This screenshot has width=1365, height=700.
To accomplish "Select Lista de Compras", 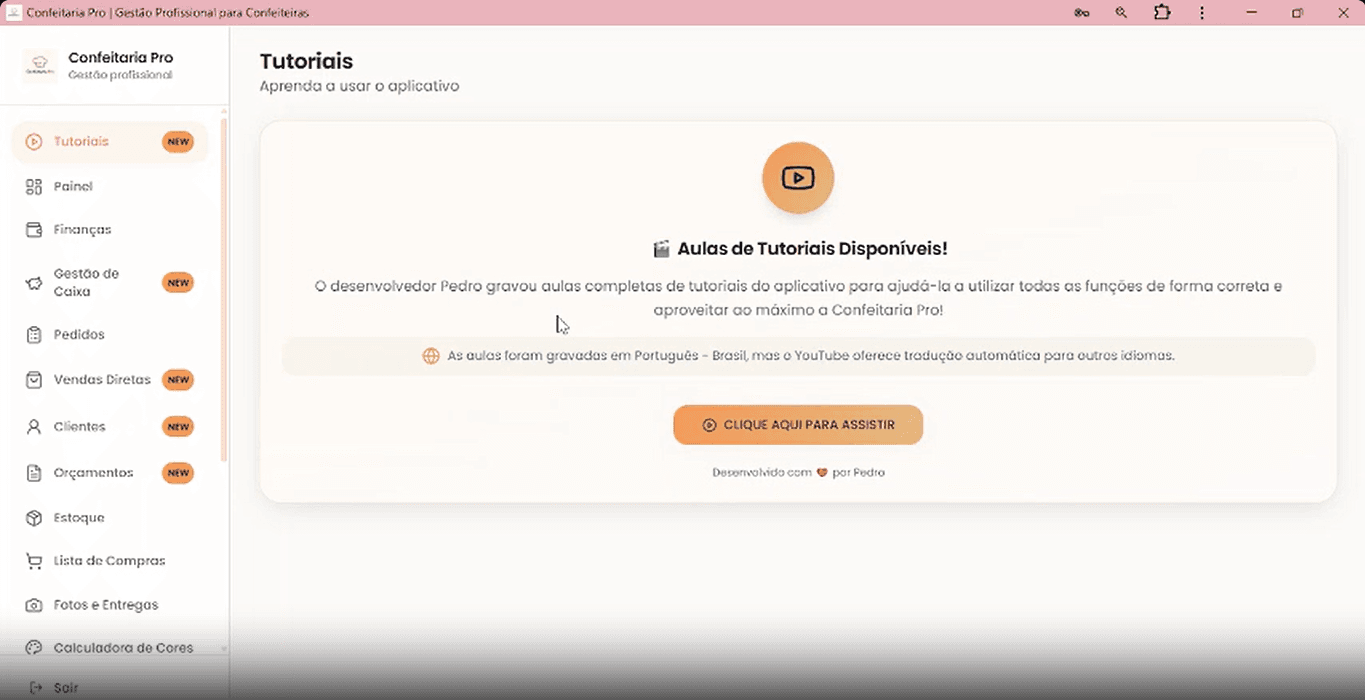I will coord(110,561).
